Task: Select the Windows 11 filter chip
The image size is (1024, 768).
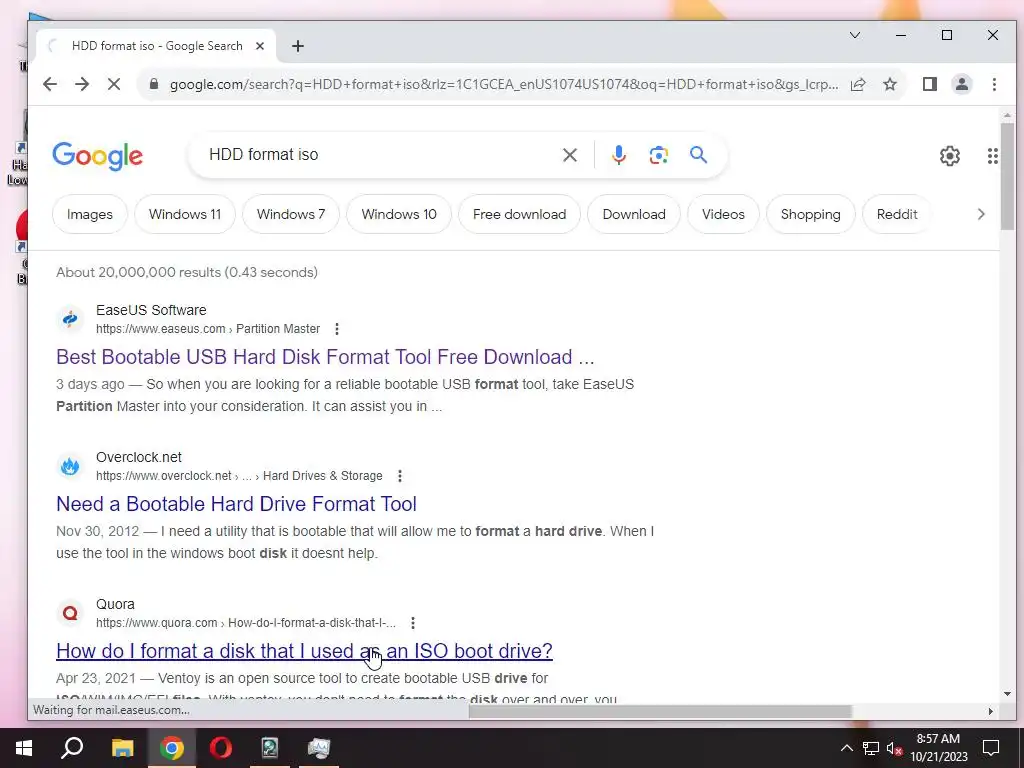Action: click(x=185, y=214)
